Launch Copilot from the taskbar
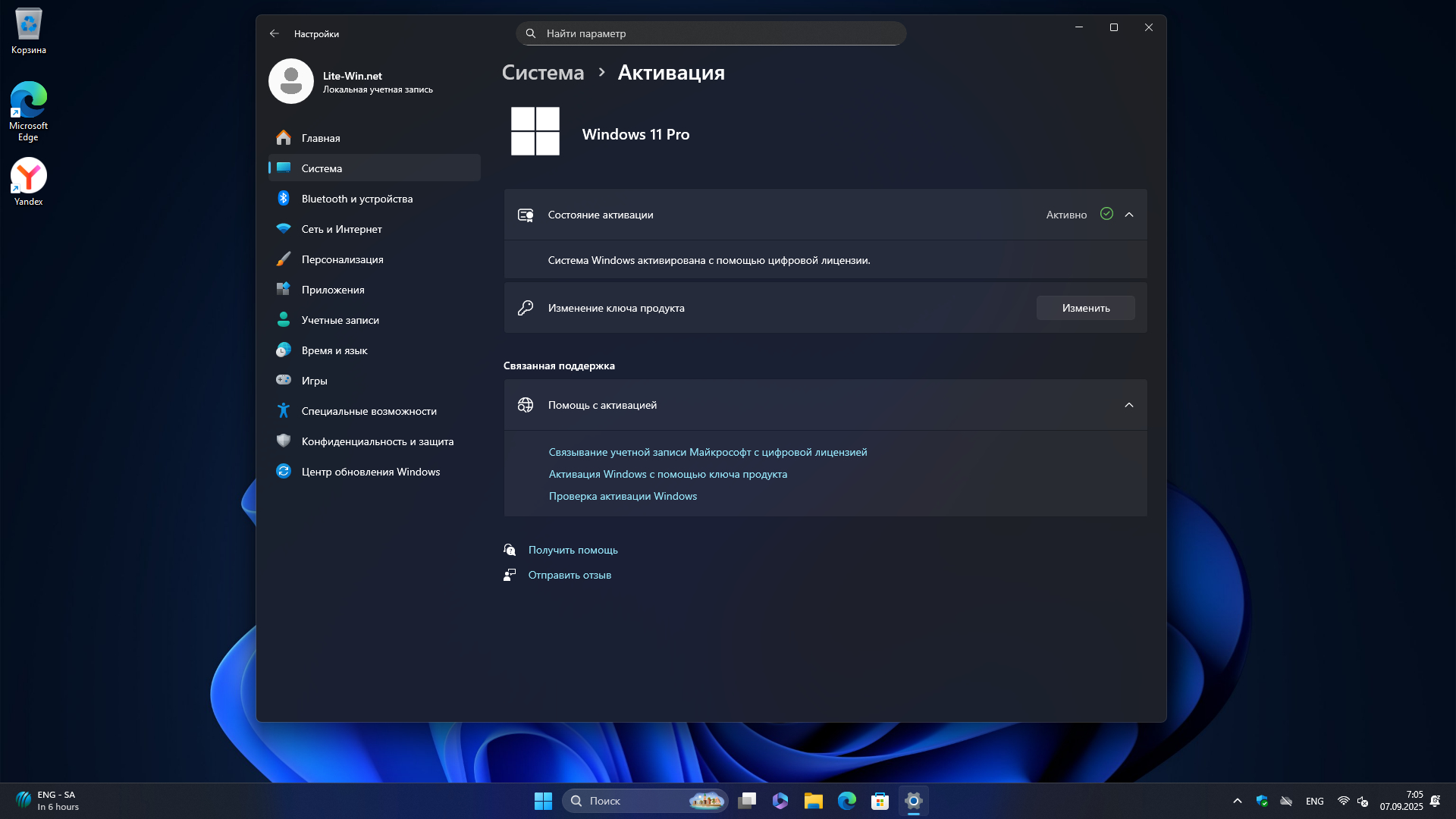 tap(780, 801)
